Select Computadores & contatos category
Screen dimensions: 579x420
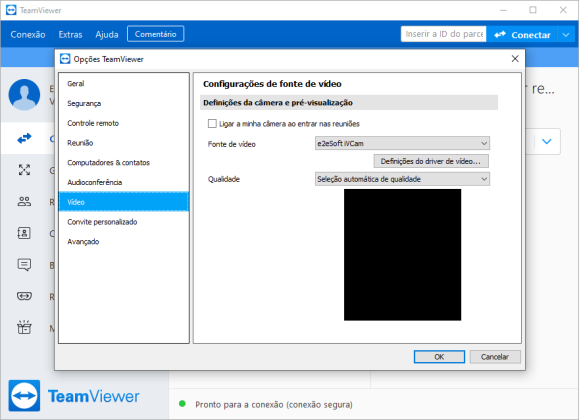point(124,163)
